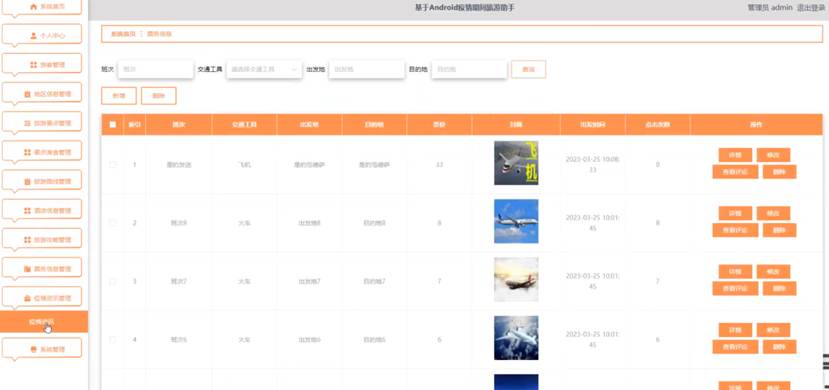Click 修改 button in row 3
This screenshot has width=829, height=390.
(773, 272)
